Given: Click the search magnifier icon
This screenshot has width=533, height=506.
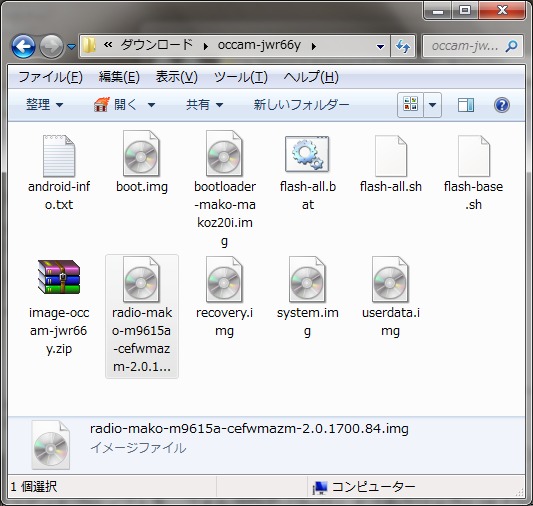Looking at the screenshot, I should (512, 46).
